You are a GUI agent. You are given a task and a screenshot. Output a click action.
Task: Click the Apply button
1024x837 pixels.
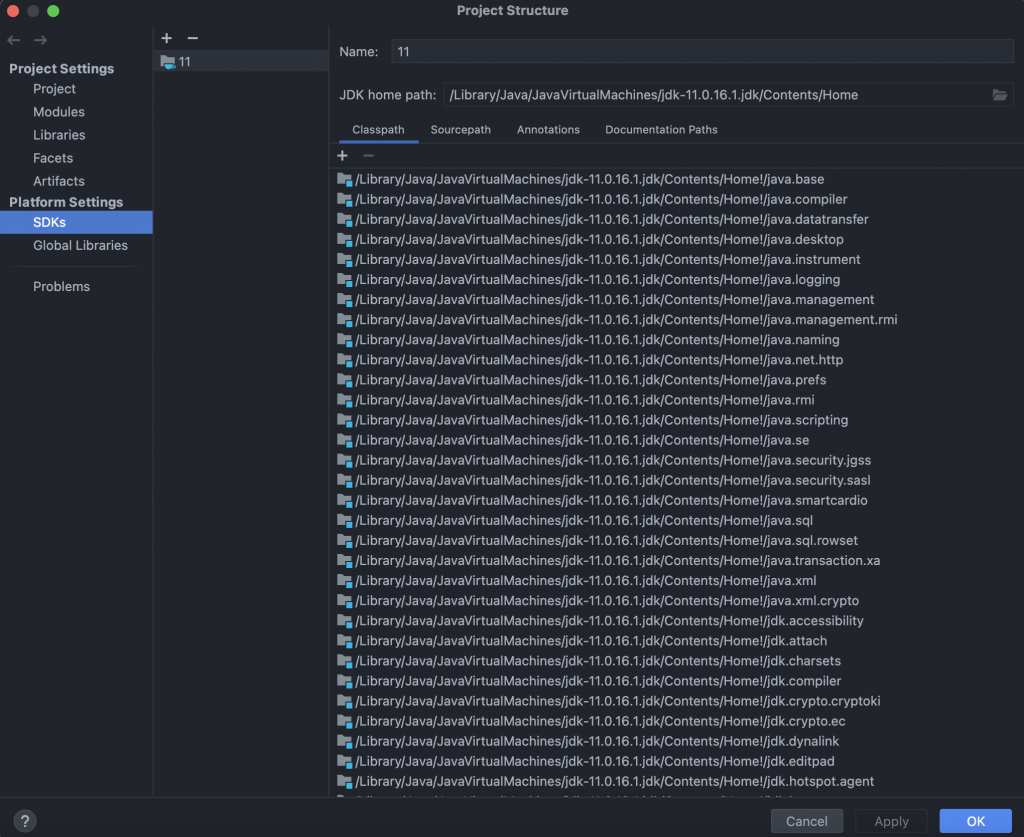point(891,821)
